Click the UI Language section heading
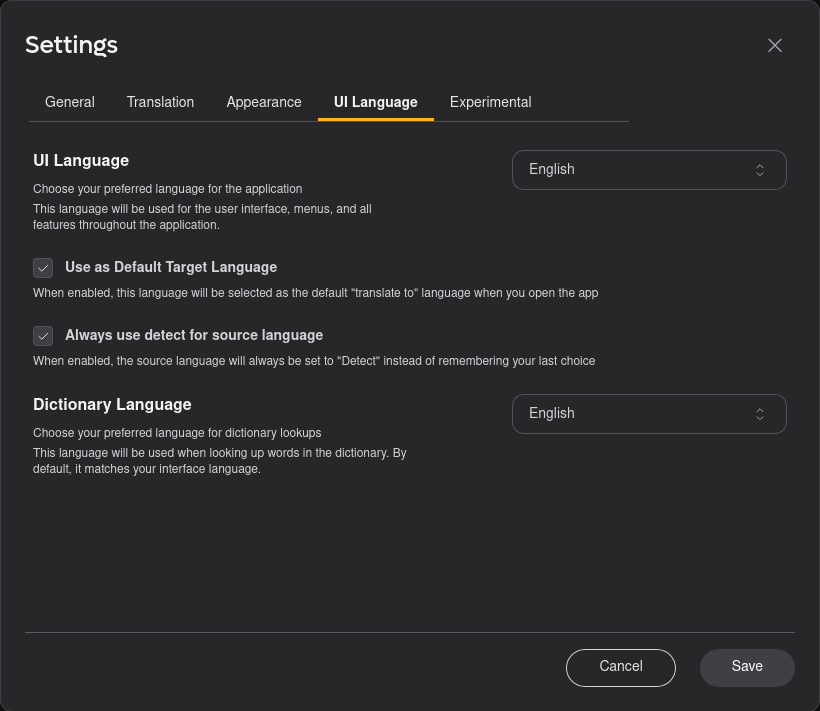This screenshot has width=820, height=711. (x=81, y=160)
